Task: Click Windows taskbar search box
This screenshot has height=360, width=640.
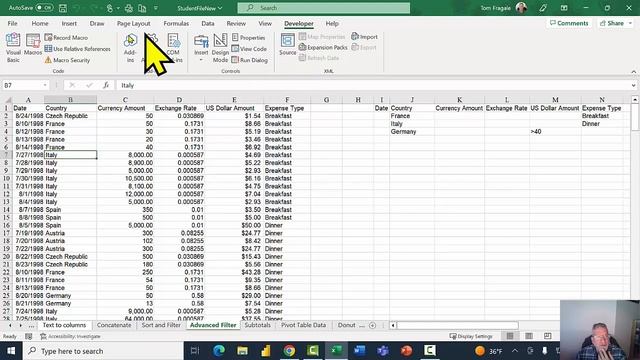Action: point(103,351)
